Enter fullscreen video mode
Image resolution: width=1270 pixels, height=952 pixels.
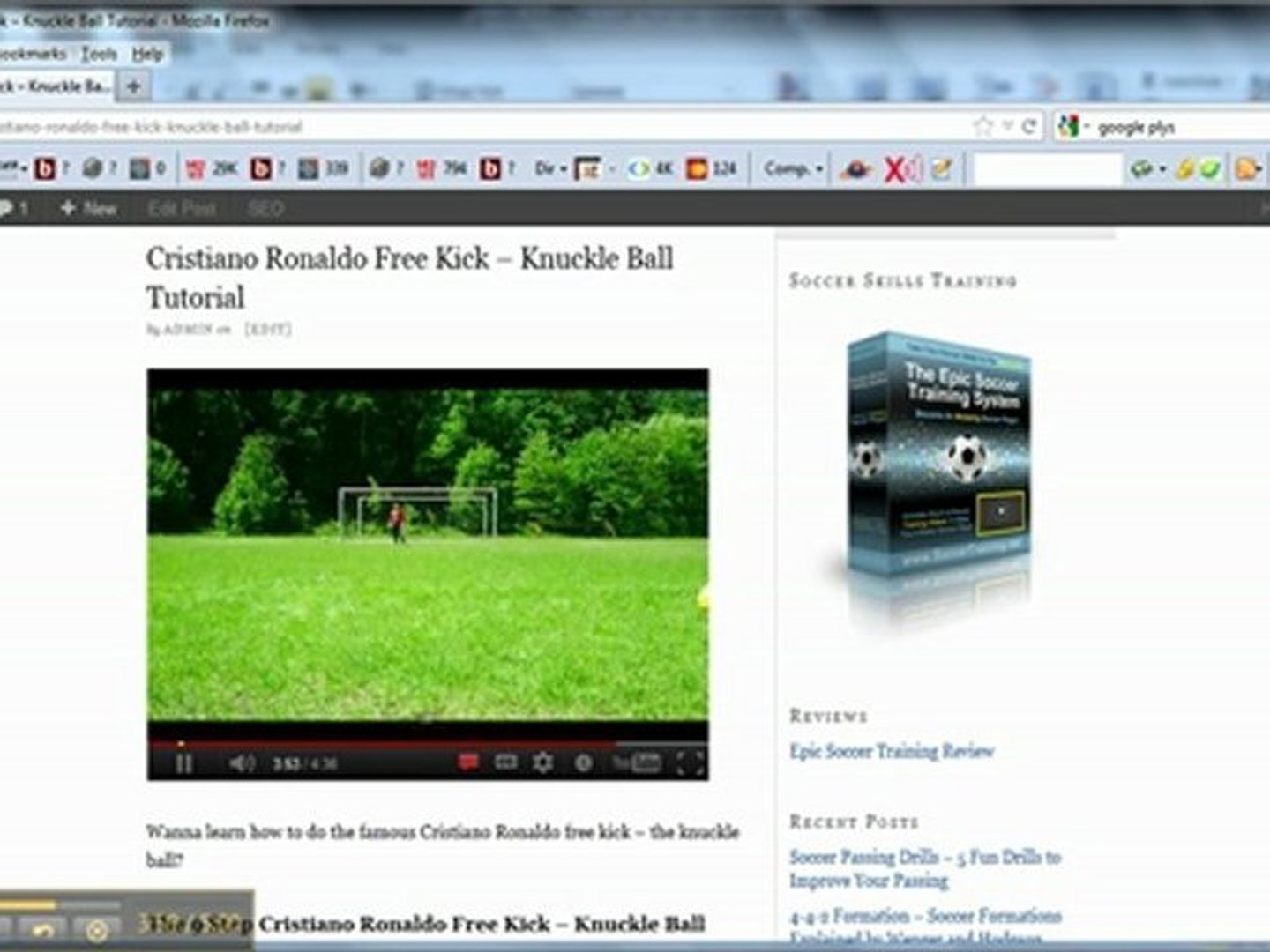pyautogui.click(x=690, y=763)
